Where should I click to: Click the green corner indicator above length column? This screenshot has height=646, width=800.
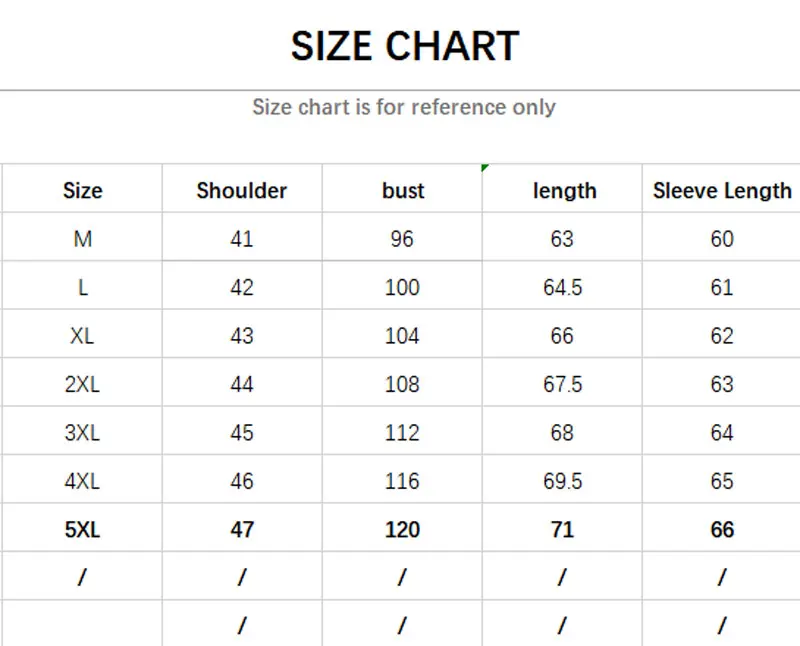click(x=485, y=167)
